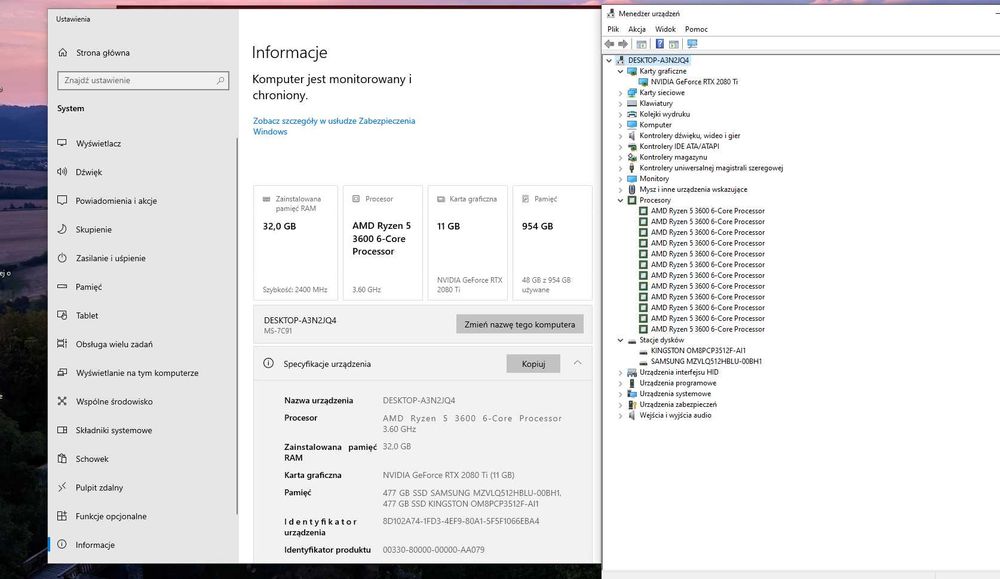Expand the Karty sieciowe node
This screenshot has width=1000, height=579.
pos(620,93)
